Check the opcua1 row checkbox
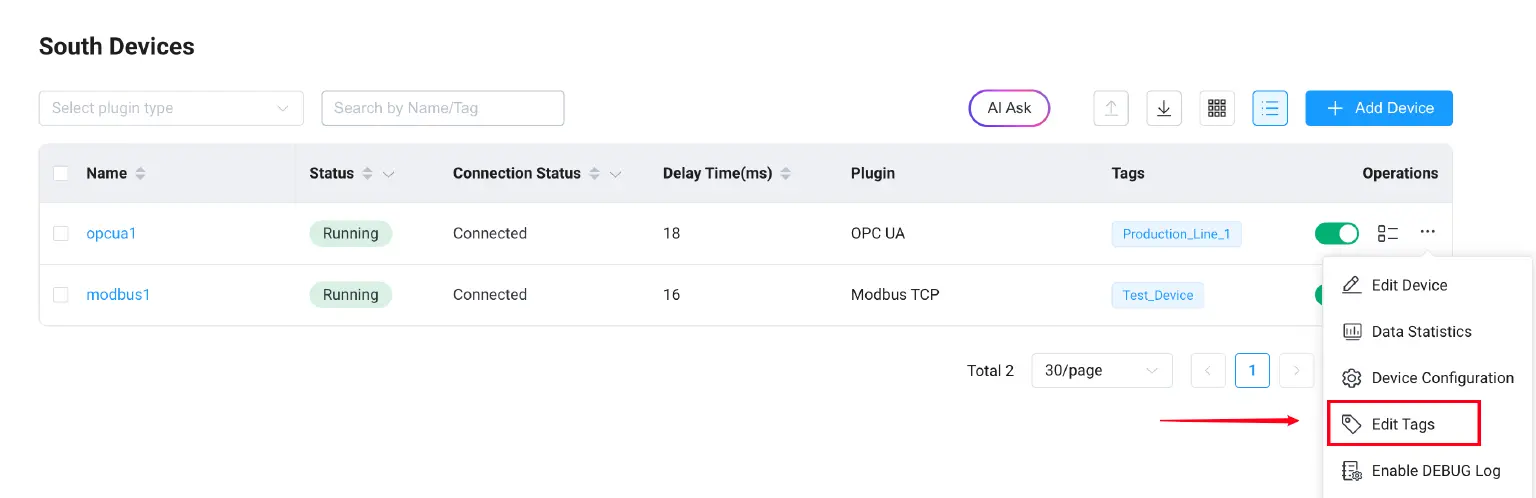The width and height of the screenshot is (1536, 498). tap(61, 233)
